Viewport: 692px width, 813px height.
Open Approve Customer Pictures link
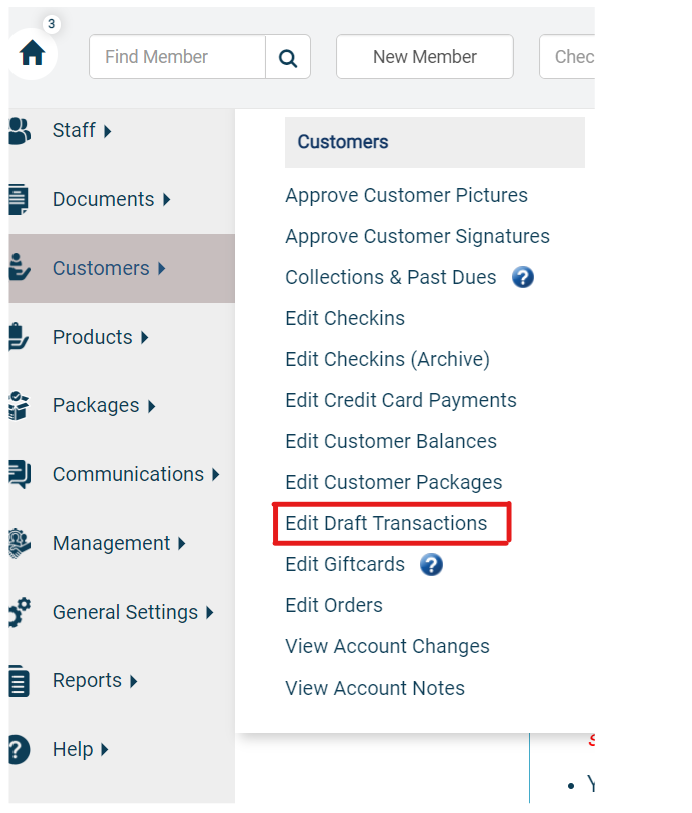point(406,195)
